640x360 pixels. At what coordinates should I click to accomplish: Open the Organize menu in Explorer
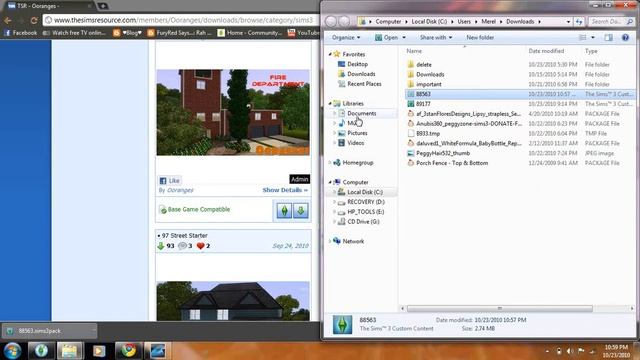pos(346,38)
